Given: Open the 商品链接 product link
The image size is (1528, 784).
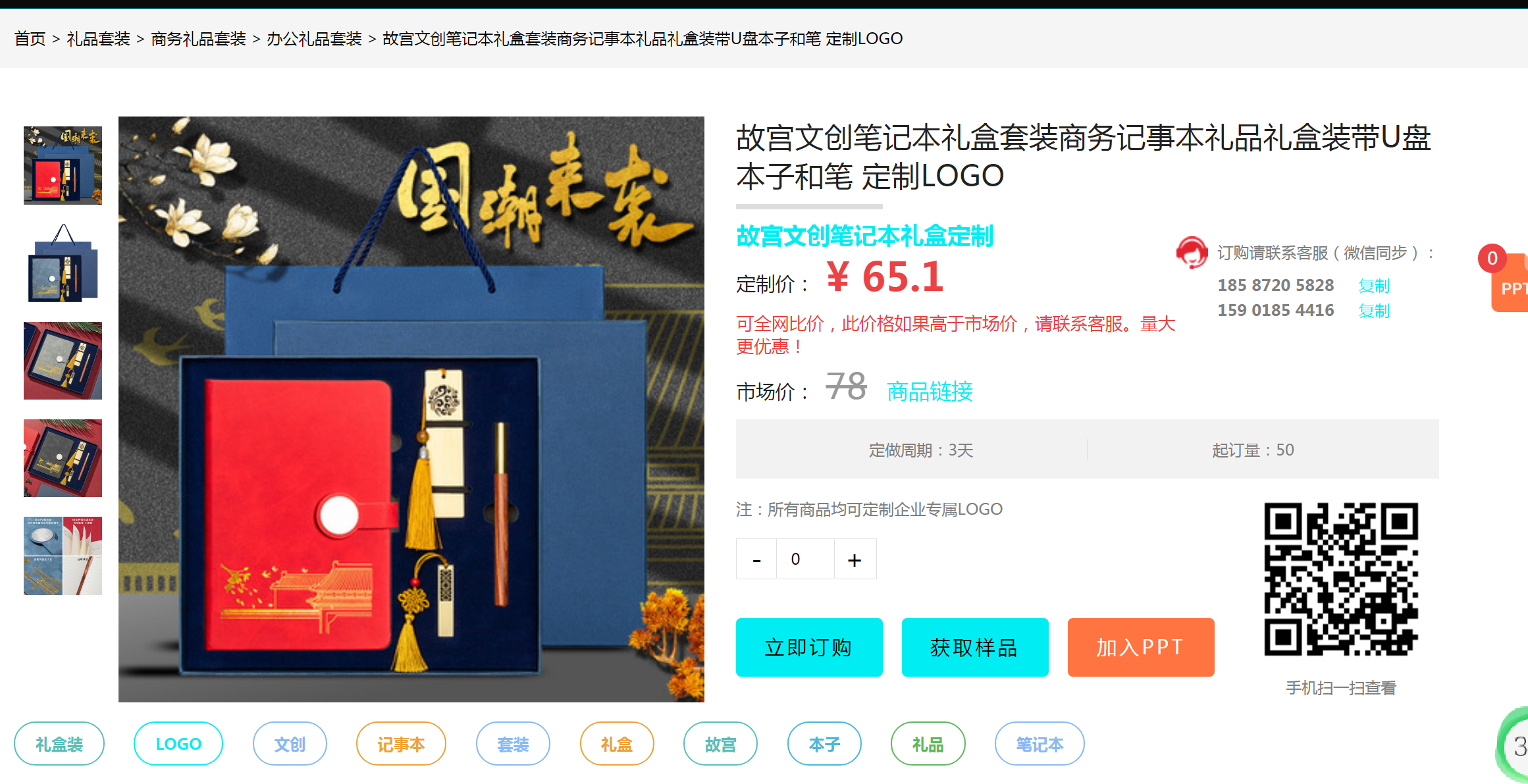Looking at the screenshot, I should click(x=930, y=392).
